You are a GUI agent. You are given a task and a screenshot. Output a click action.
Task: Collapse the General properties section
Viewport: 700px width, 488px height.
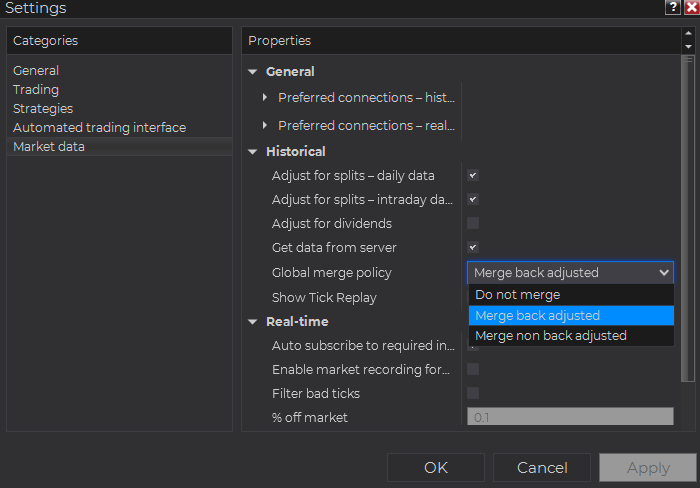point(253,72)
